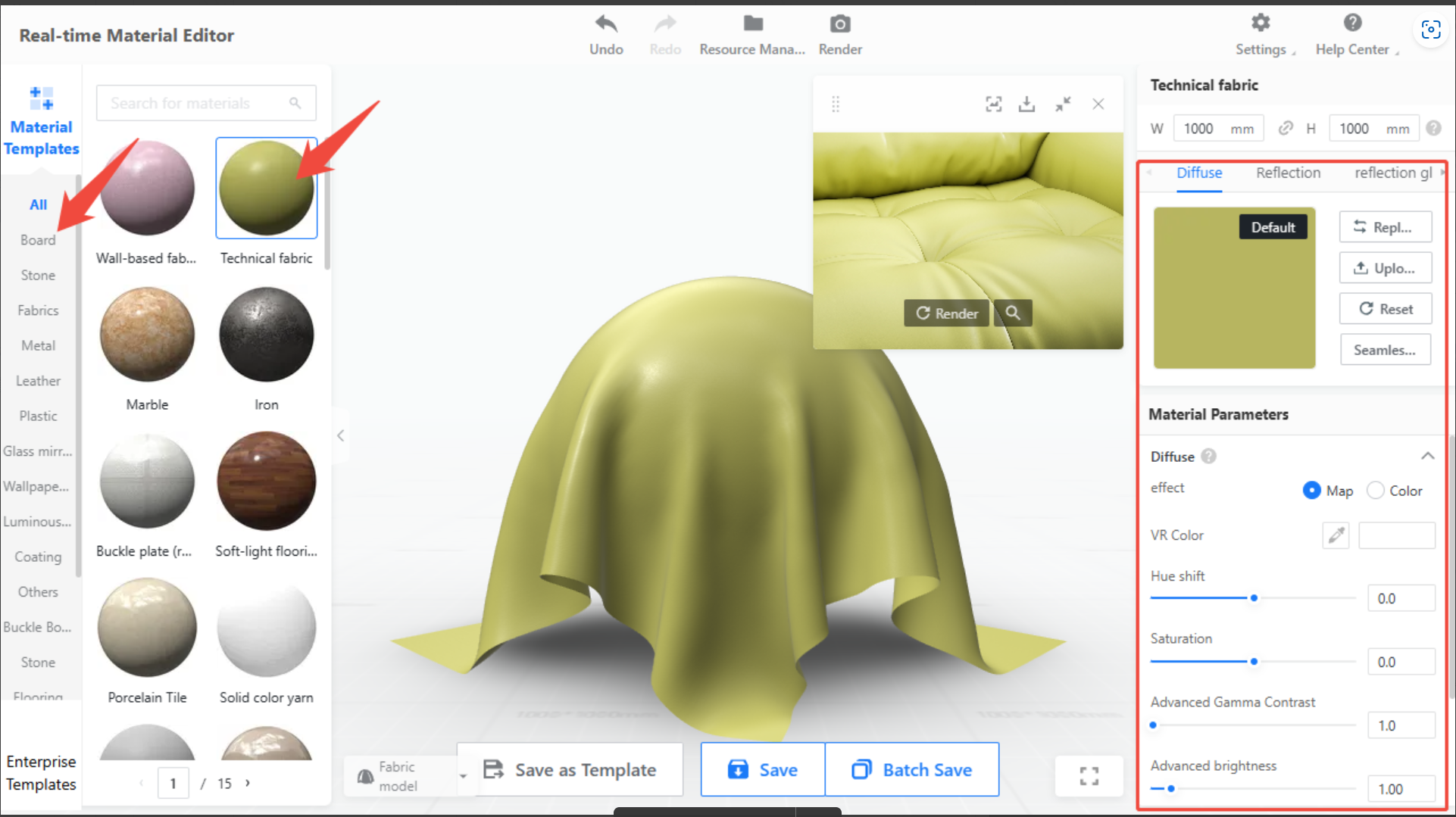Viewport: 1456px width, 817px height.
Task: Toggle the width-height link icon
Action: coord(1286,129)
